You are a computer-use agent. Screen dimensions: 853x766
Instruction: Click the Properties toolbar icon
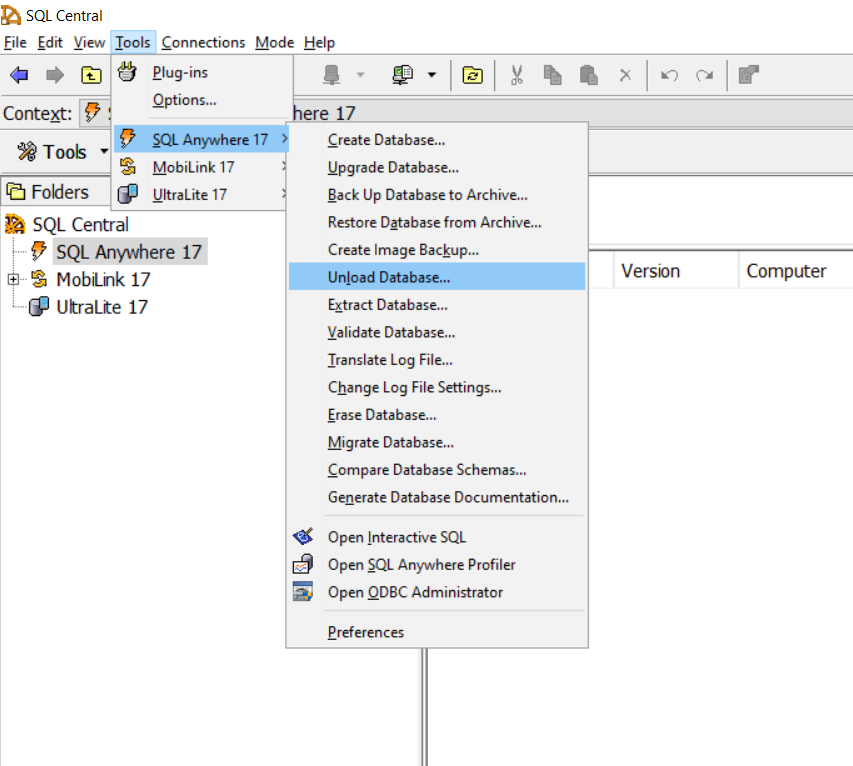[749, 75]
